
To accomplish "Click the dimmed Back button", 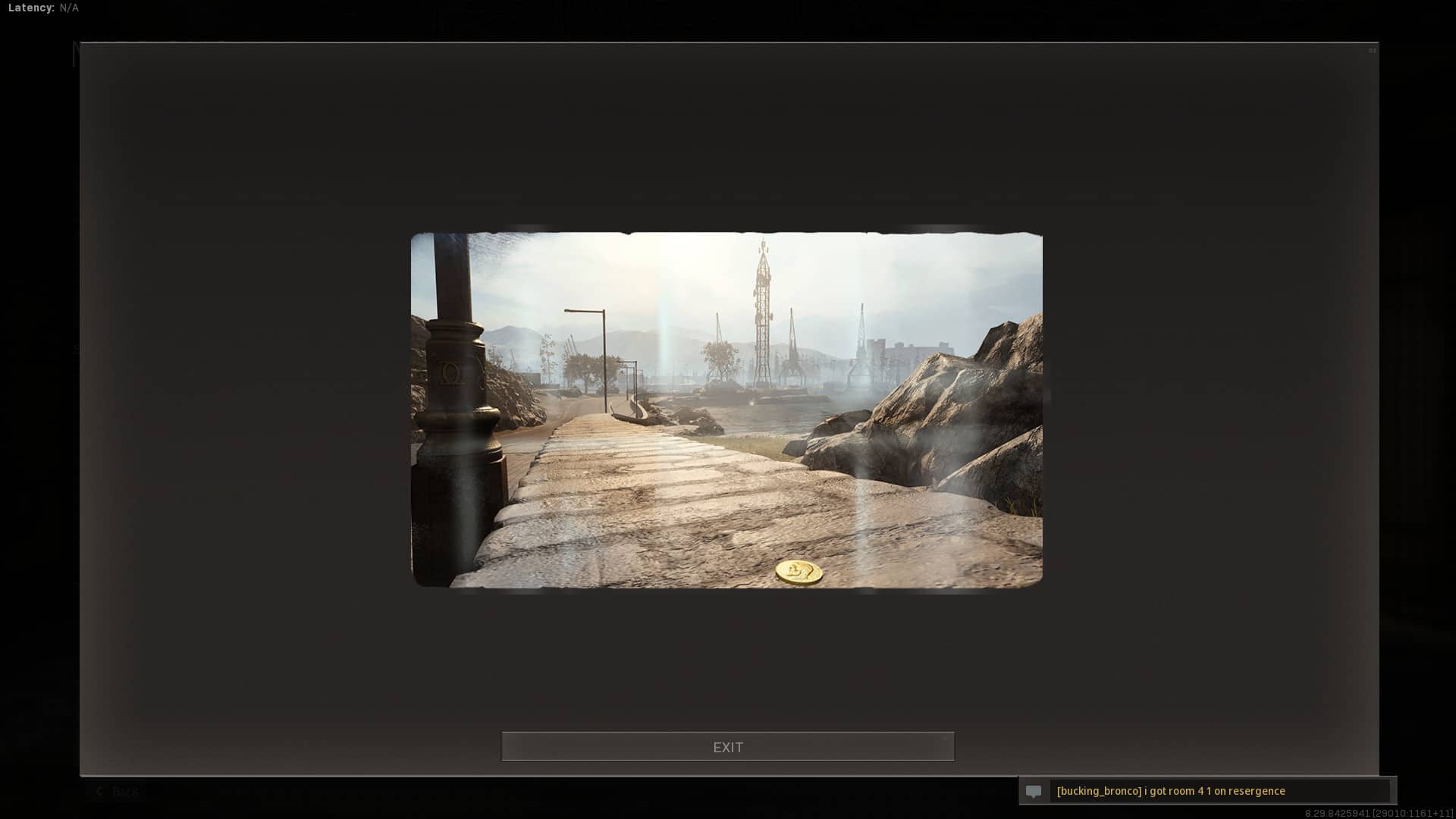I will pos(117,792).
